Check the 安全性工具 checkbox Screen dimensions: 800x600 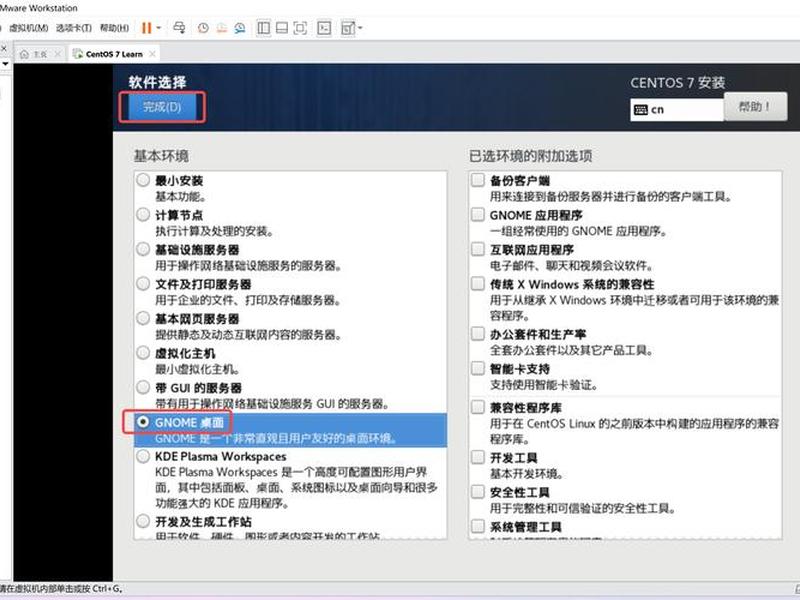click(x=478, y=491)
